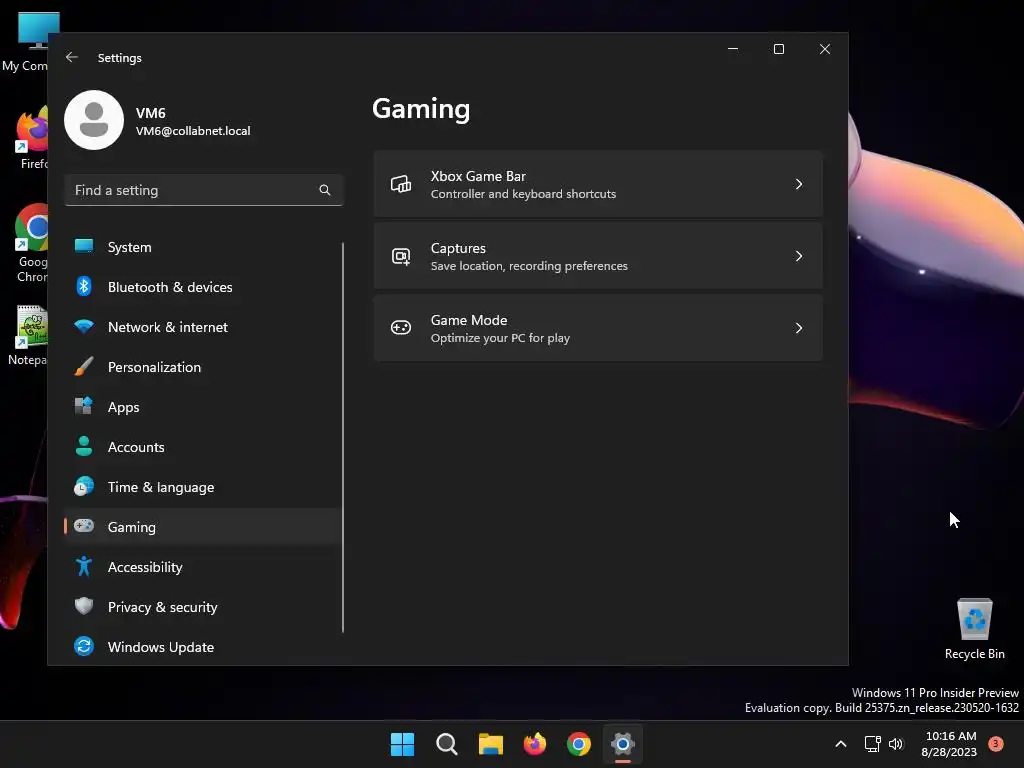This screenshot has height=768, width=1024.
Task: Go to Personalization settings
Action: click(x=202, y=367)
